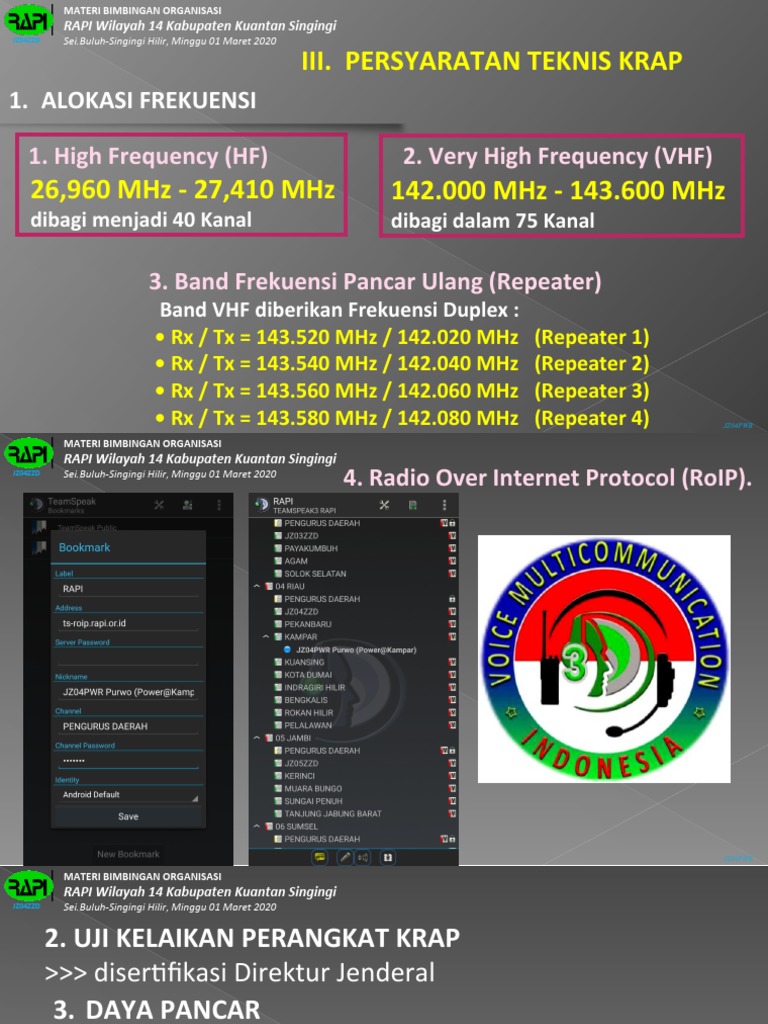Edit the Channel field PENGURUS DAERAH
Screen dimensions: 768x1024
pyautogui.click(x=128, y=726)
